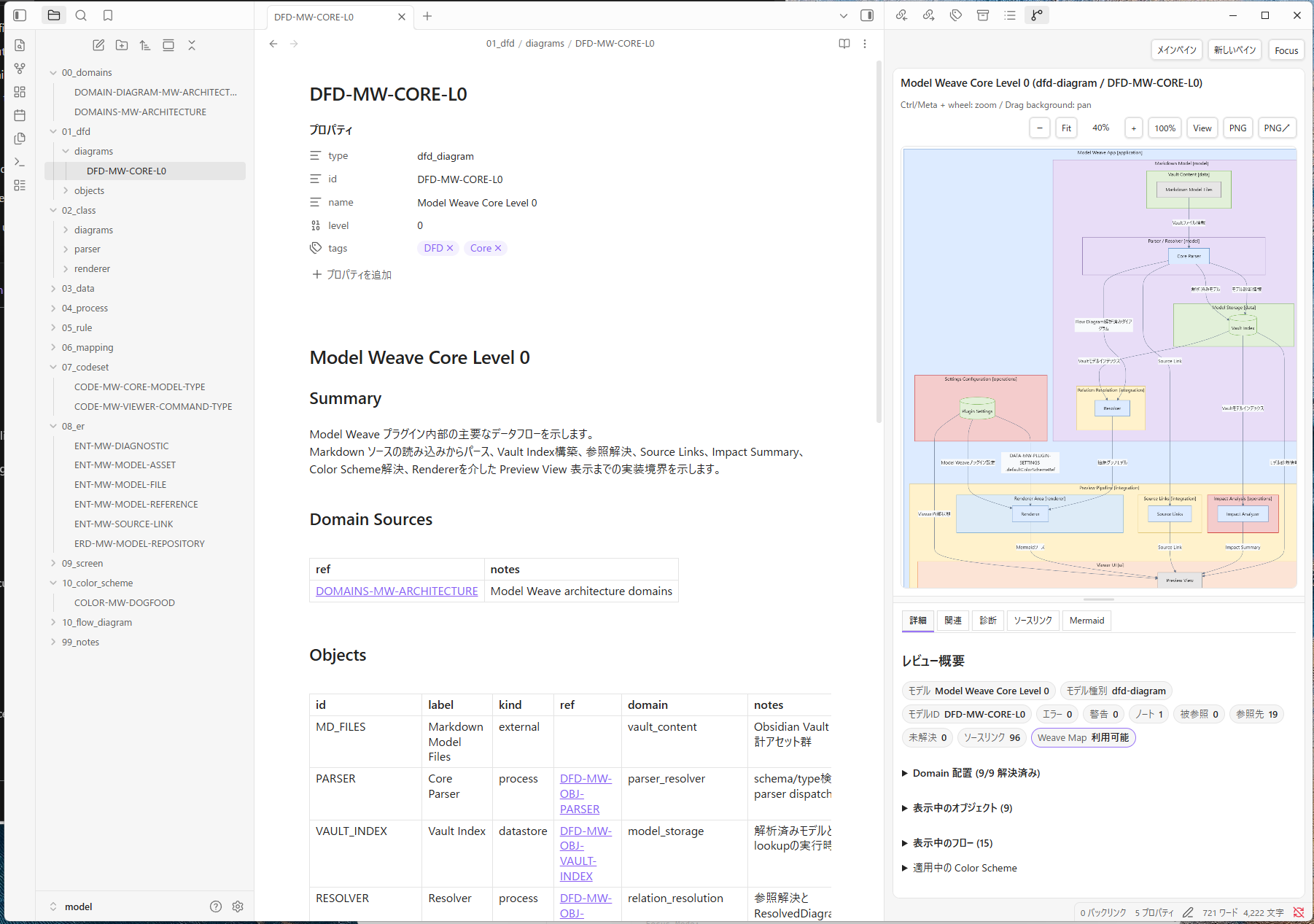Click the zoom in plus button

1133,128
